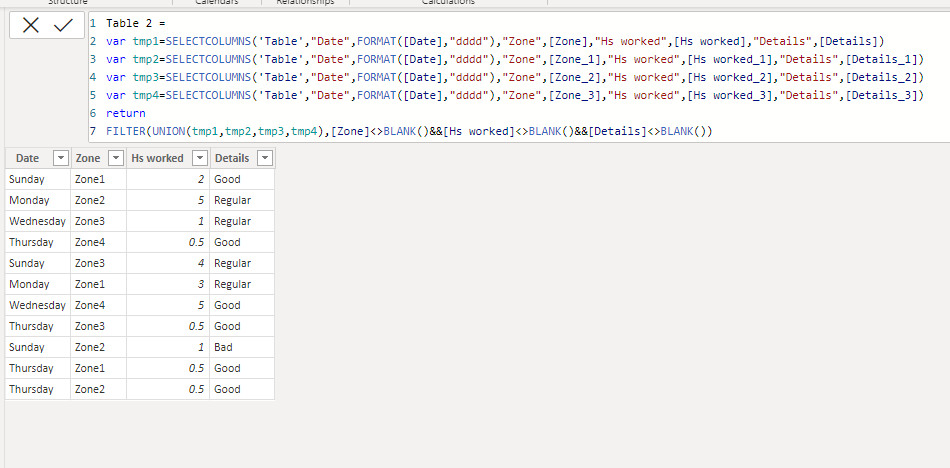Open the Details column filter dropdown
950x468 pixels.
(x=265, y=158)
